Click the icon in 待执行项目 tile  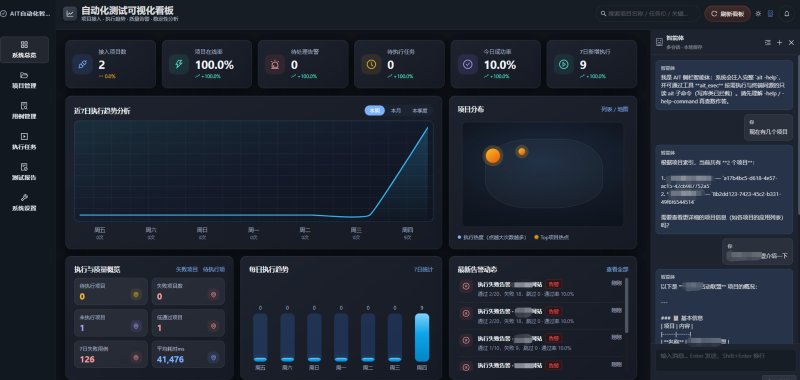[136, 294]
